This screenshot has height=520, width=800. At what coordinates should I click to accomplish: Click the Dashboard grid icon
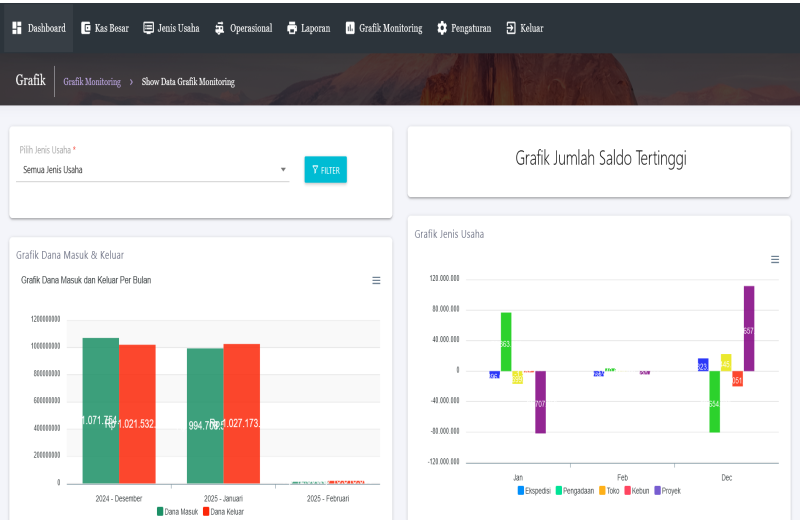coord(17,28)
